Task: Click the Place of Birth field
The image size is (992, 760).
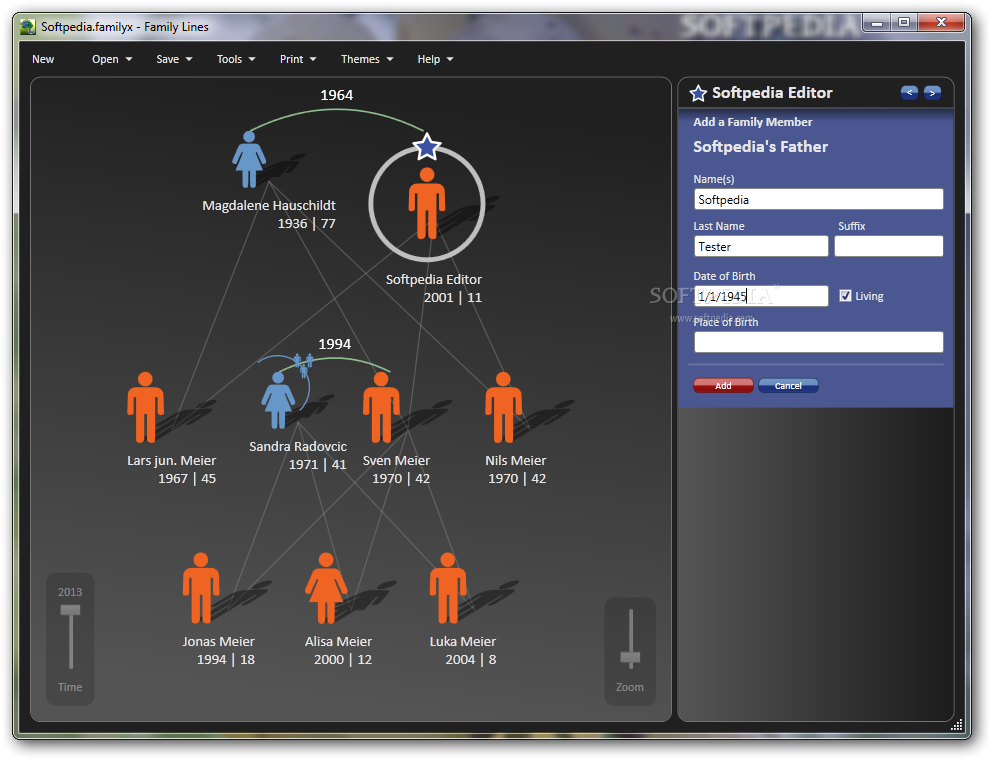Action: (819, 342)
